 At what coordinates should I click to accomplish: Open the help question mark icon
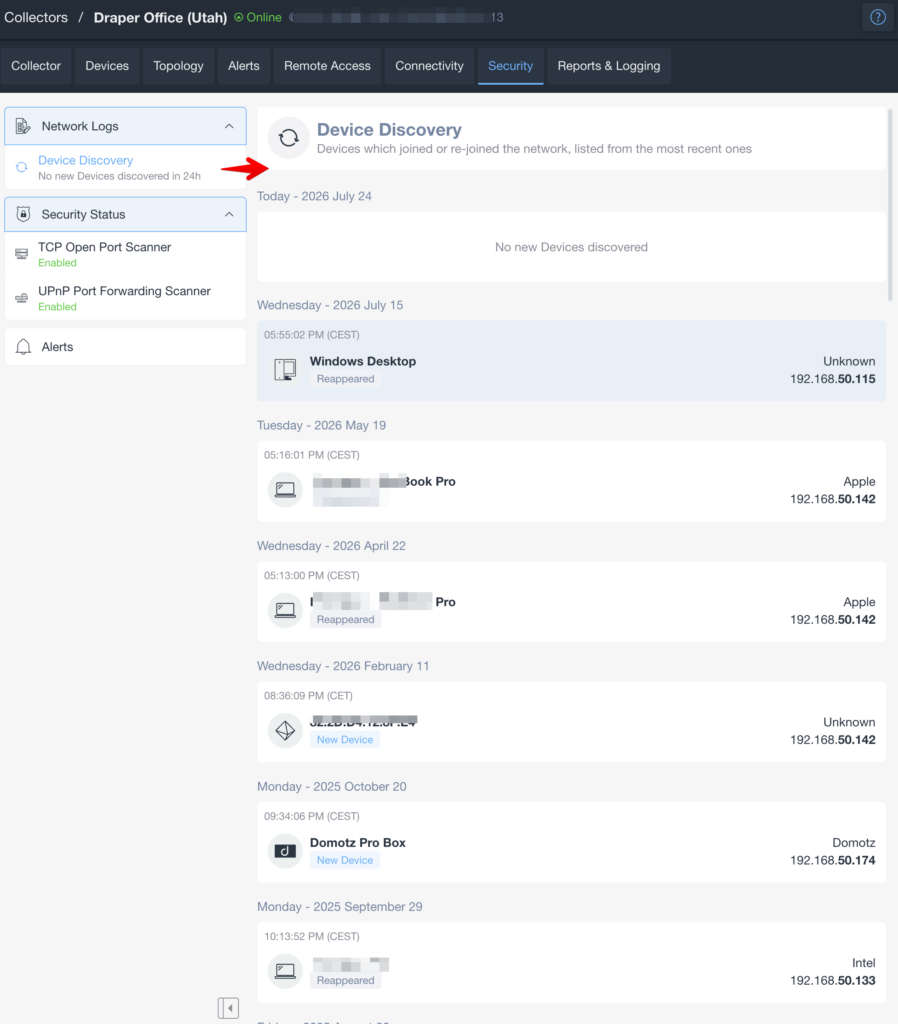(x=878, y=17)
